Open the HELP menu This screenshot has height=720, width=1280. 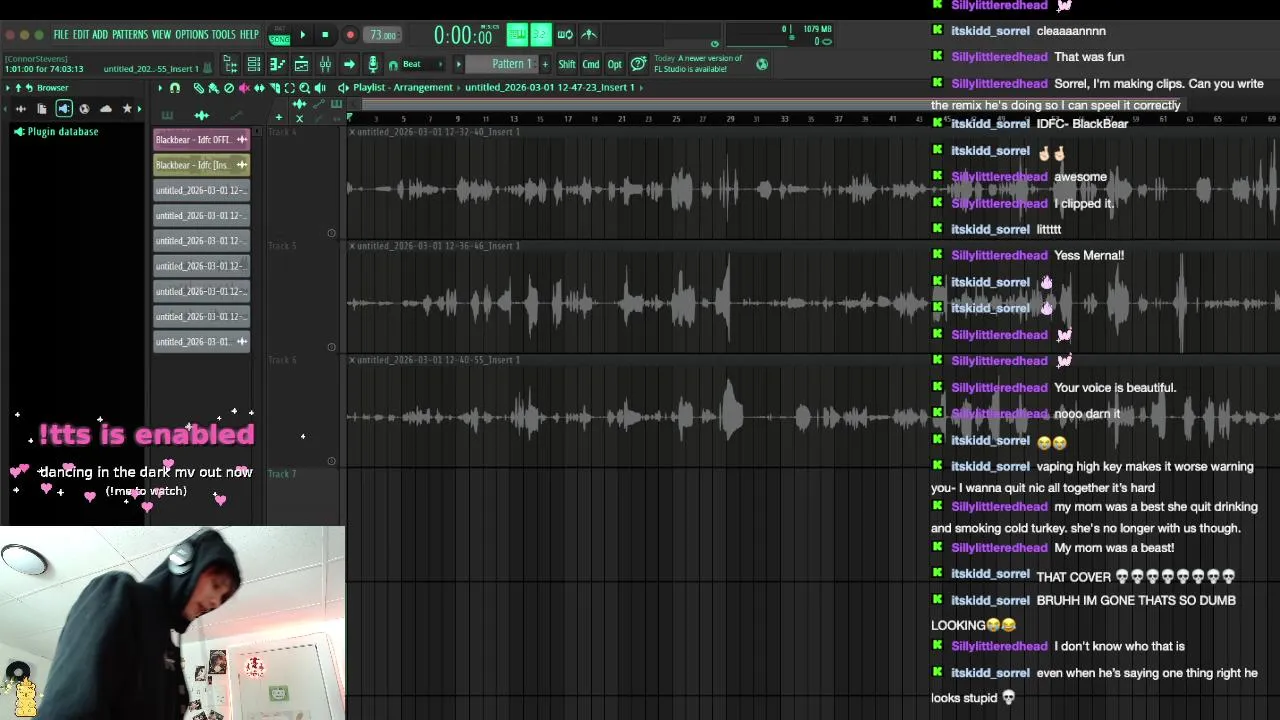coord(249,35)
